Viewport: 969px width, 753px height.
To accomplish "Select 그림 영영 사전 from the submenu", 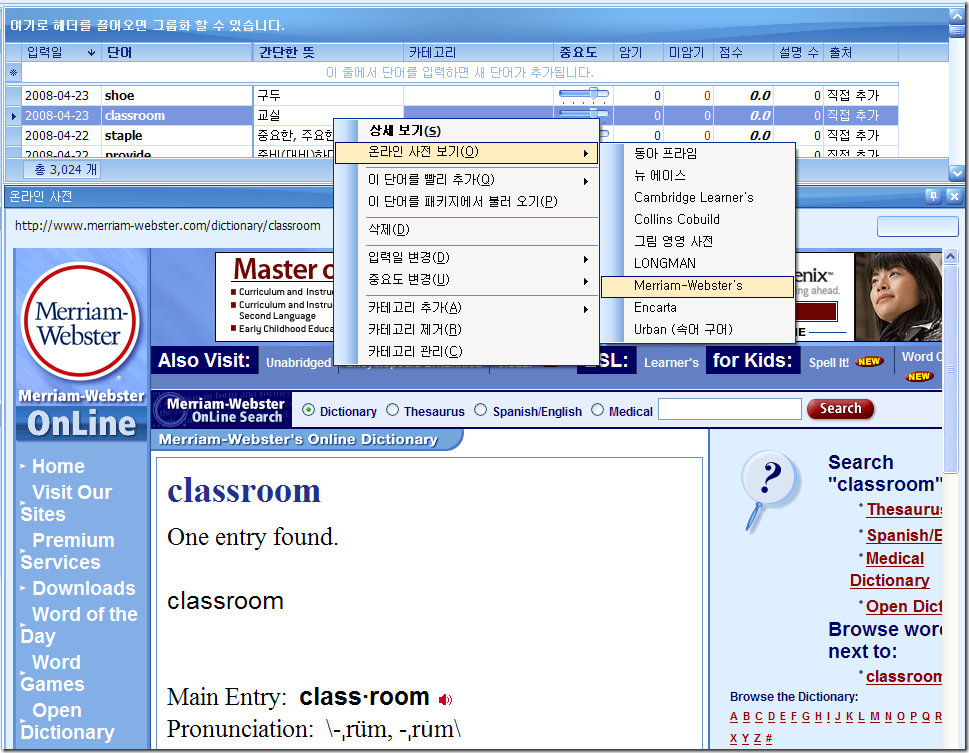I will click(x=697, y=241).
